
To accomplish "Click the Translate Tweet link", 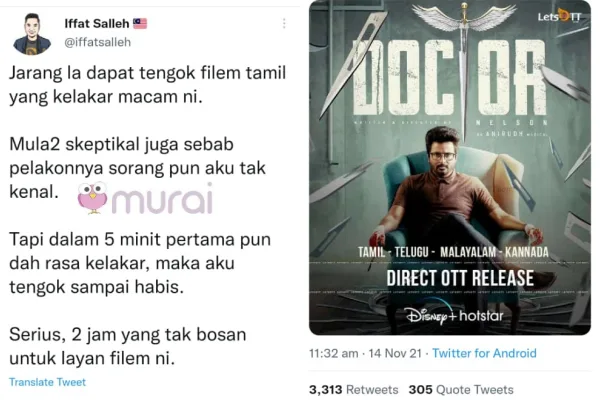I will click(47, 382).
